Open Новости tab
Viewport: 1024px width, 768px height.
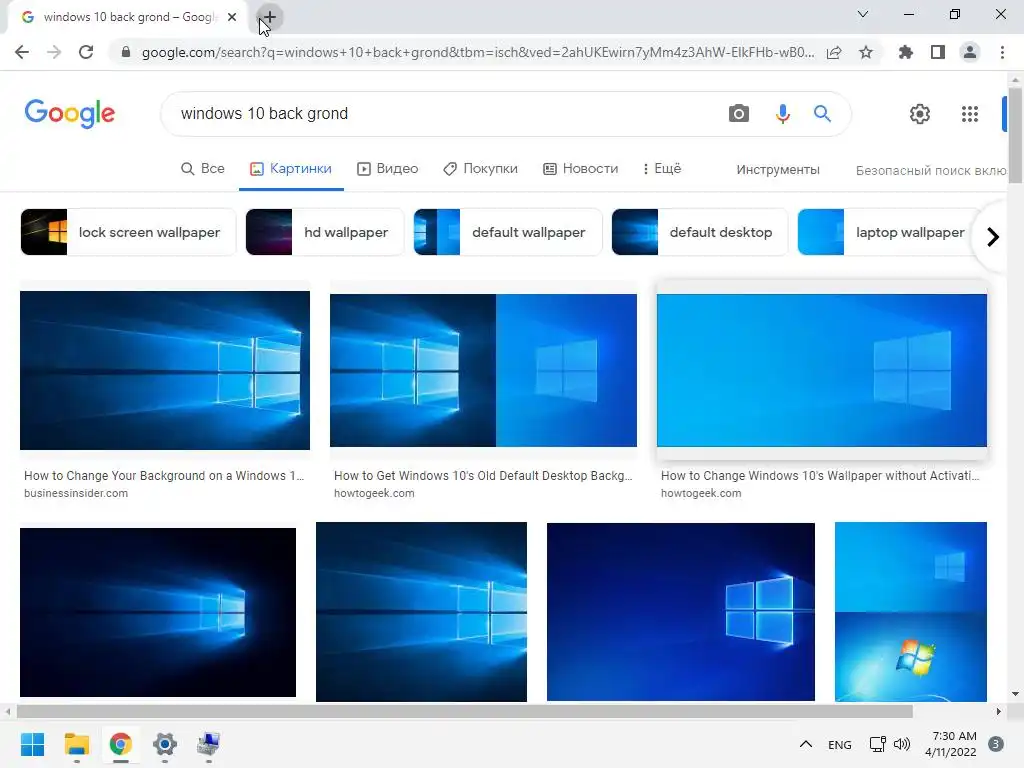click(x=581, y=168)
